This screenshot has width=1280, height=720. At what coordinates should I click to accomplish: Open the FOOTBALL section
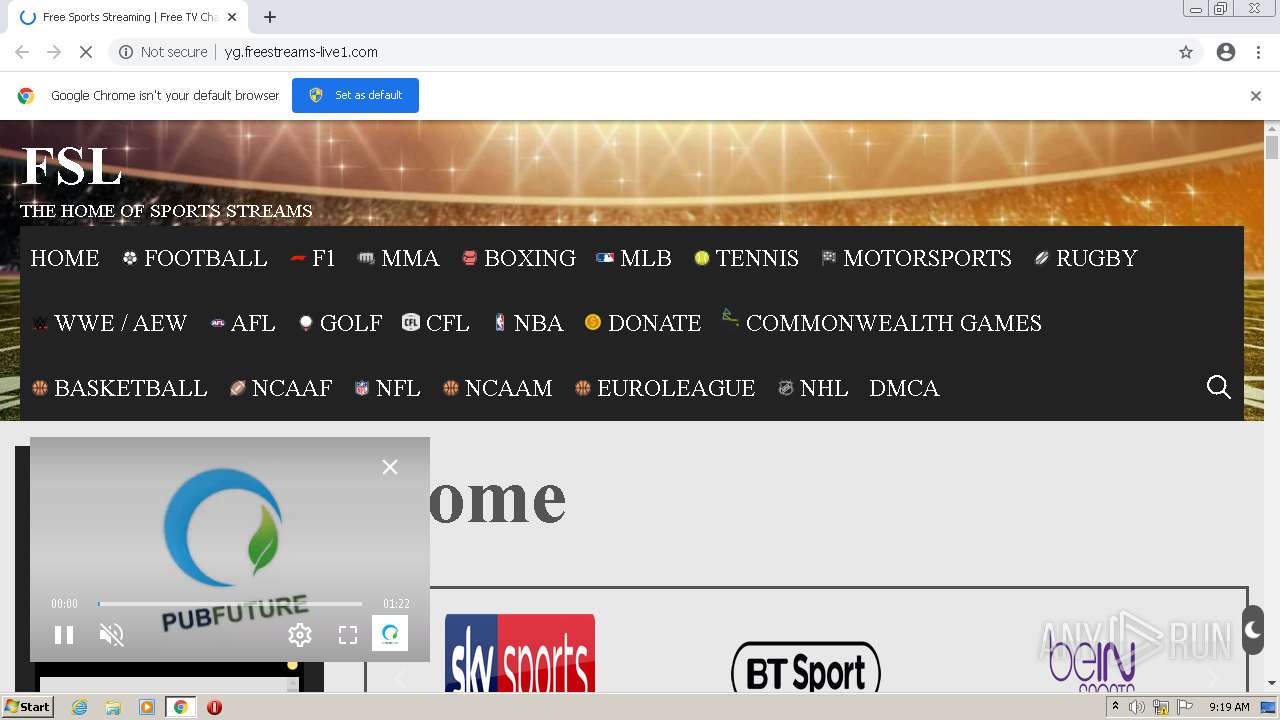(195, 258)
